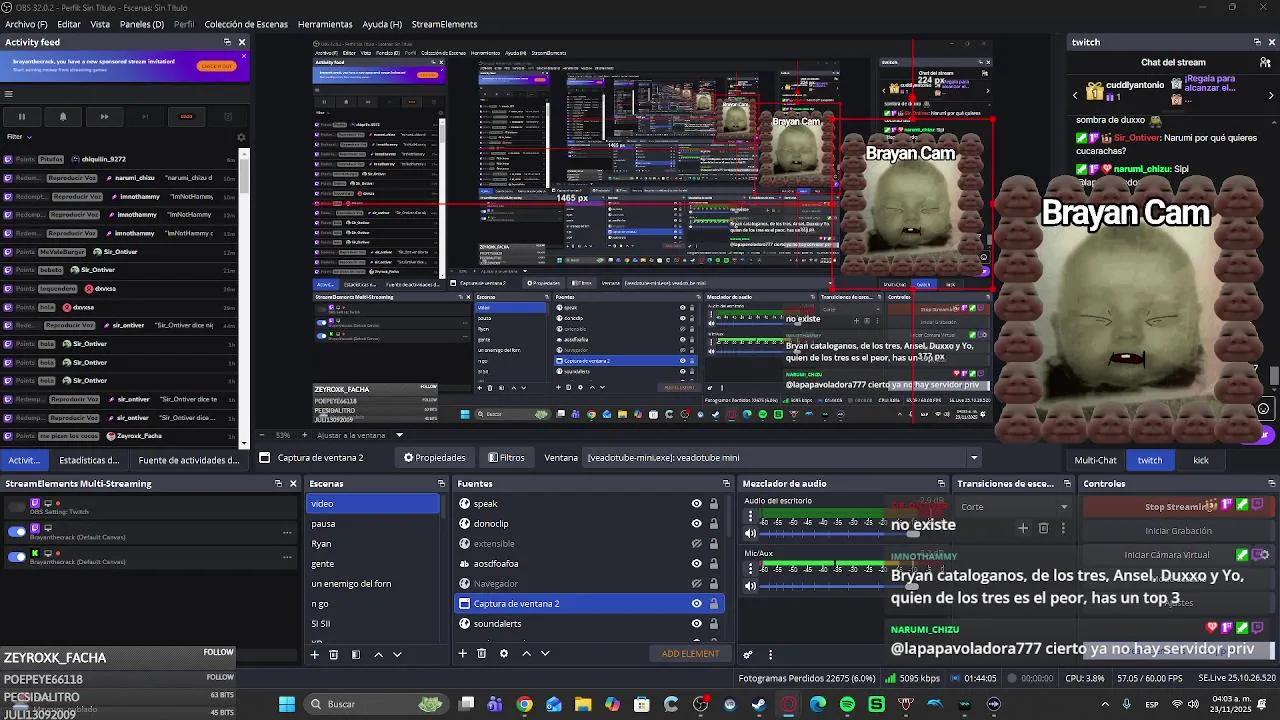Add a scene transition with plus
This screenshot has width=1280, height=720.
coord(1023,528)
